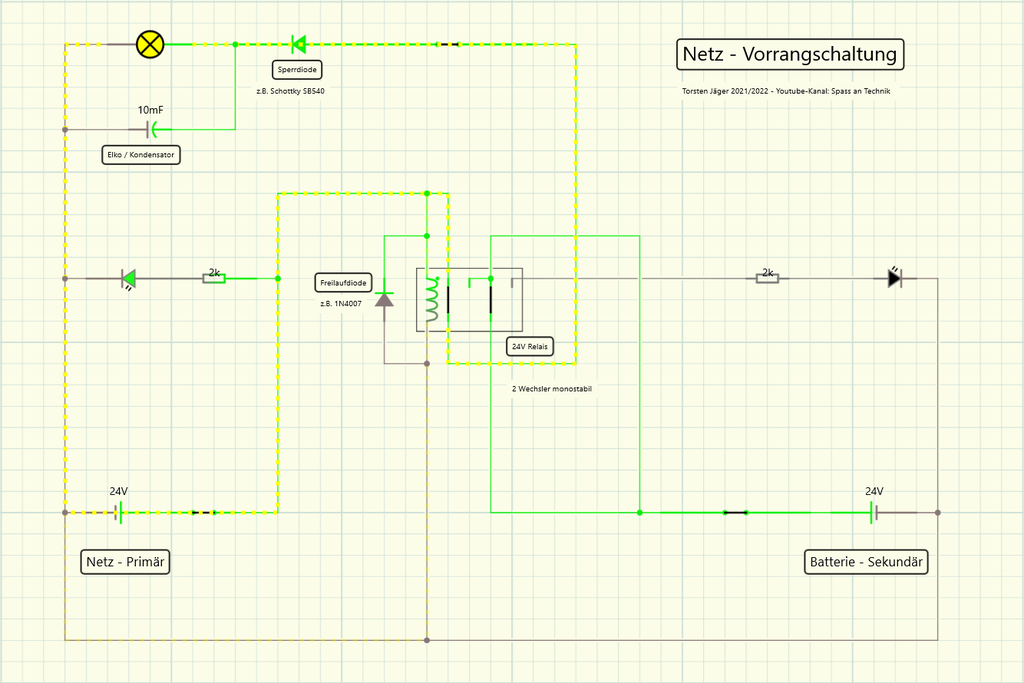
Task: Click the 2k resistor near the black LED
Action: pos(767,278)
